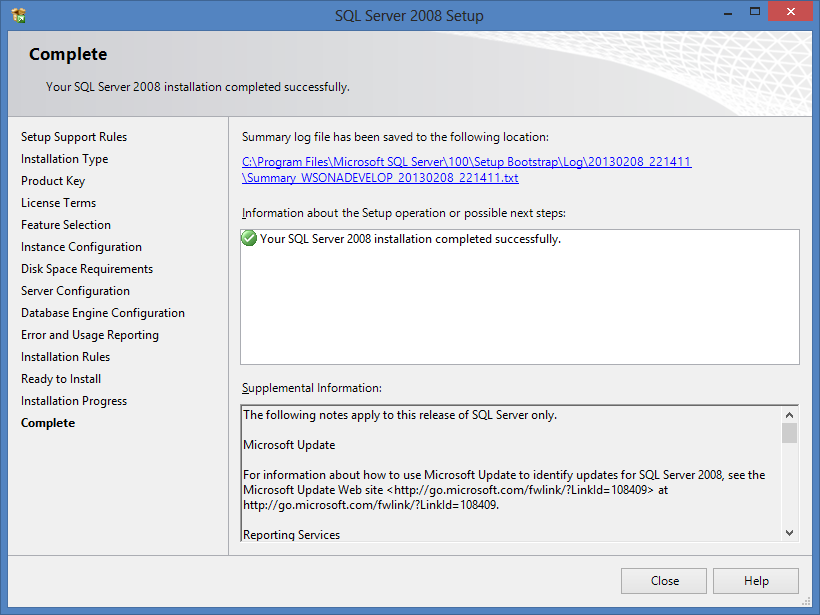The width and height of the screenshot is (820, 615).
Task: Open Help for setup
Action: click(x=756, y=580)
